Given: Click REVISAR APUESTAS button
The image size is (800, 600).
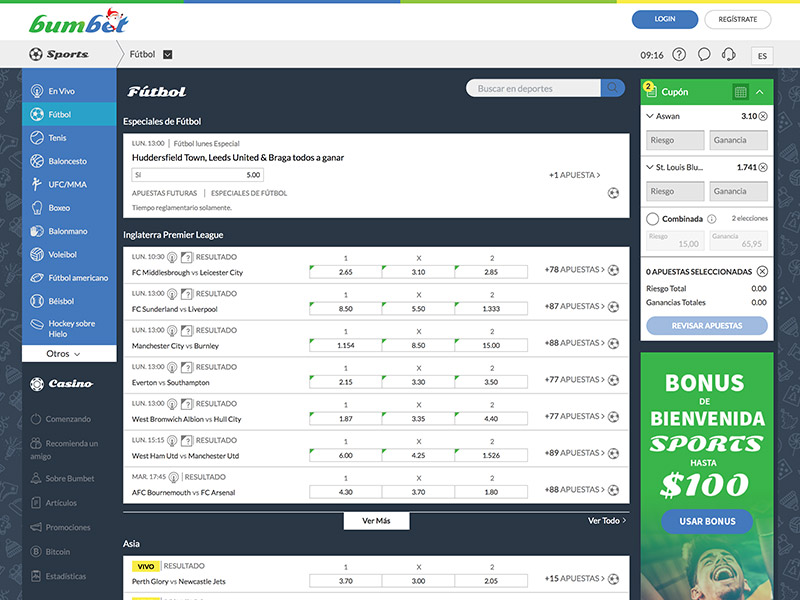Looking at the screenshot, I should [x=707, y=326].
